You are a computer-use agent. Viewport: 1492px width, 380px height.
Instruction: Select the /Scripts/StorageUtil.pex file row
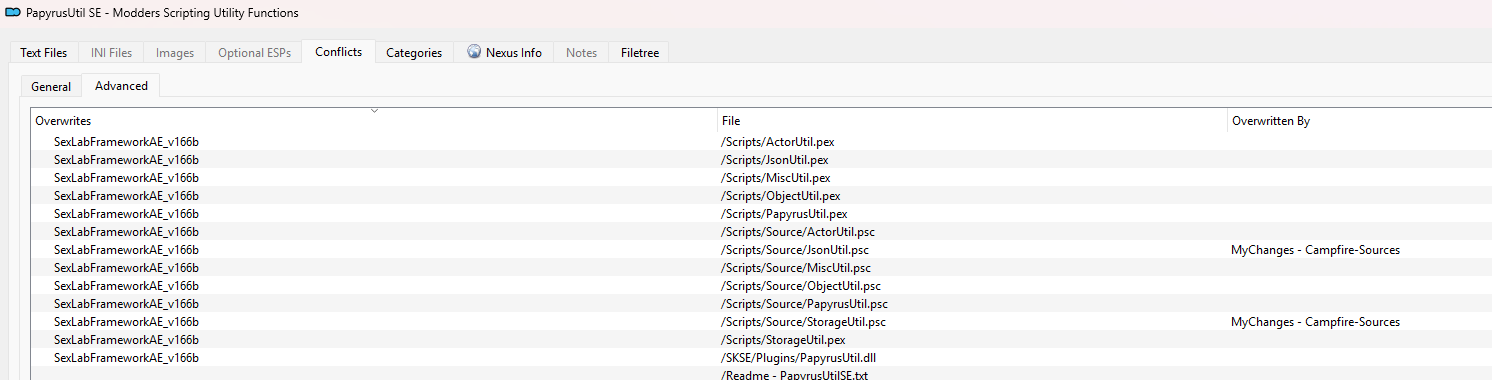[x=761, y=340]
